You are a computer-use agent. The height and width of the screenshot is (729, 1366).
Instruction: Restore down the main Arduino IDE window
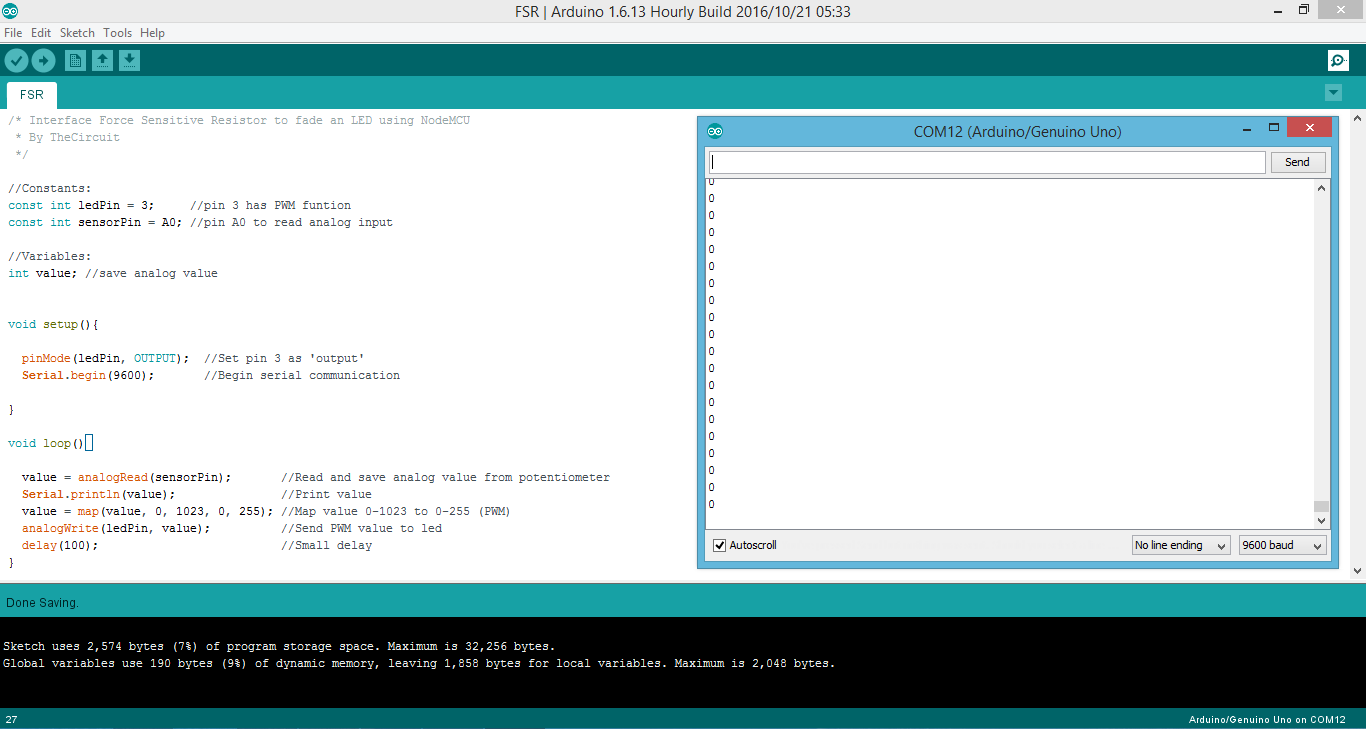pyautogui.click(x=1304, y=10)
